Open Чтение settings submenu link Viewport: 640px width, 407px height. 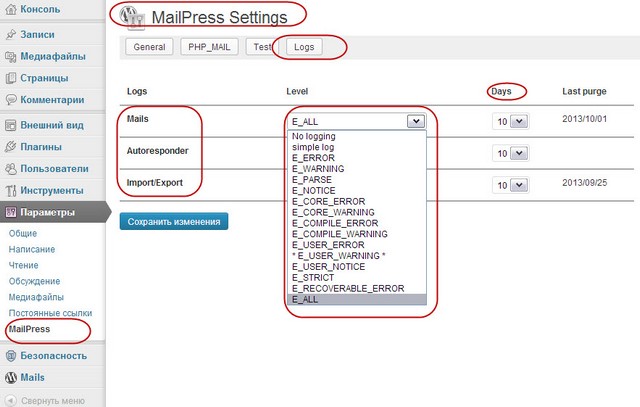24,265
